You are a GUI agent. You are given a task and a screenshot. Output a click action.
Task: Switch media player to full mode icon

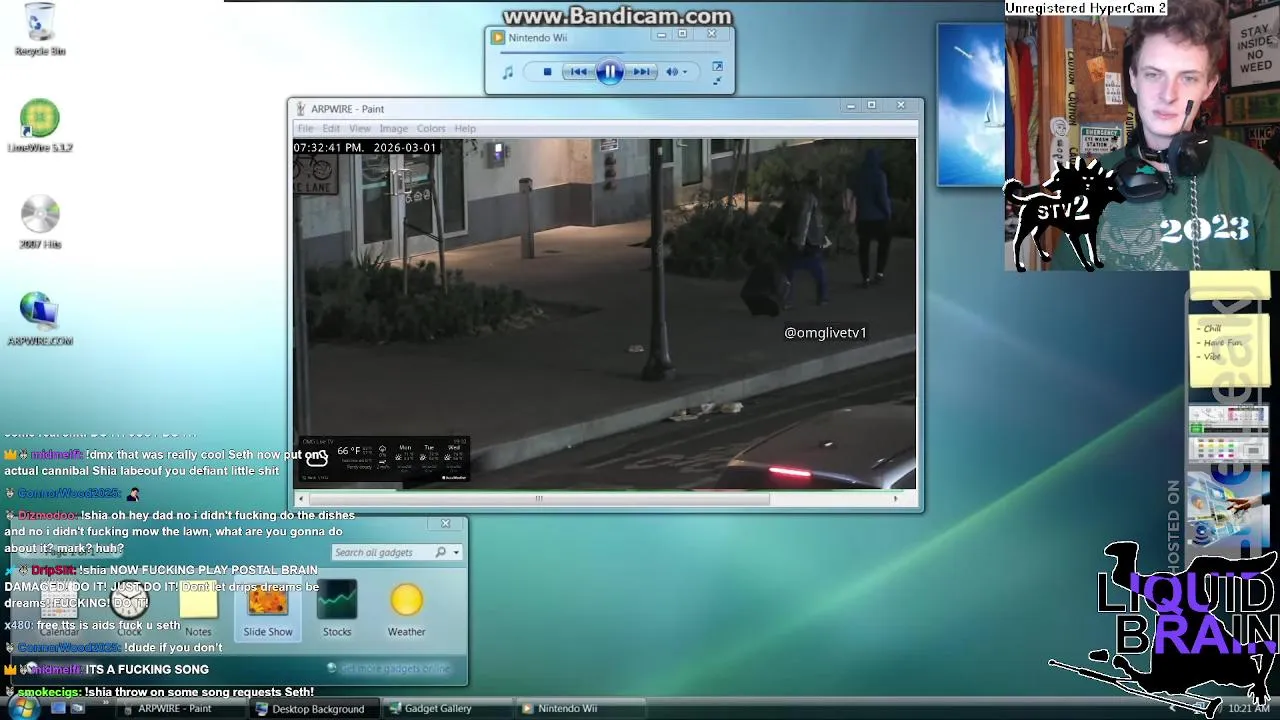click(717, 66)
